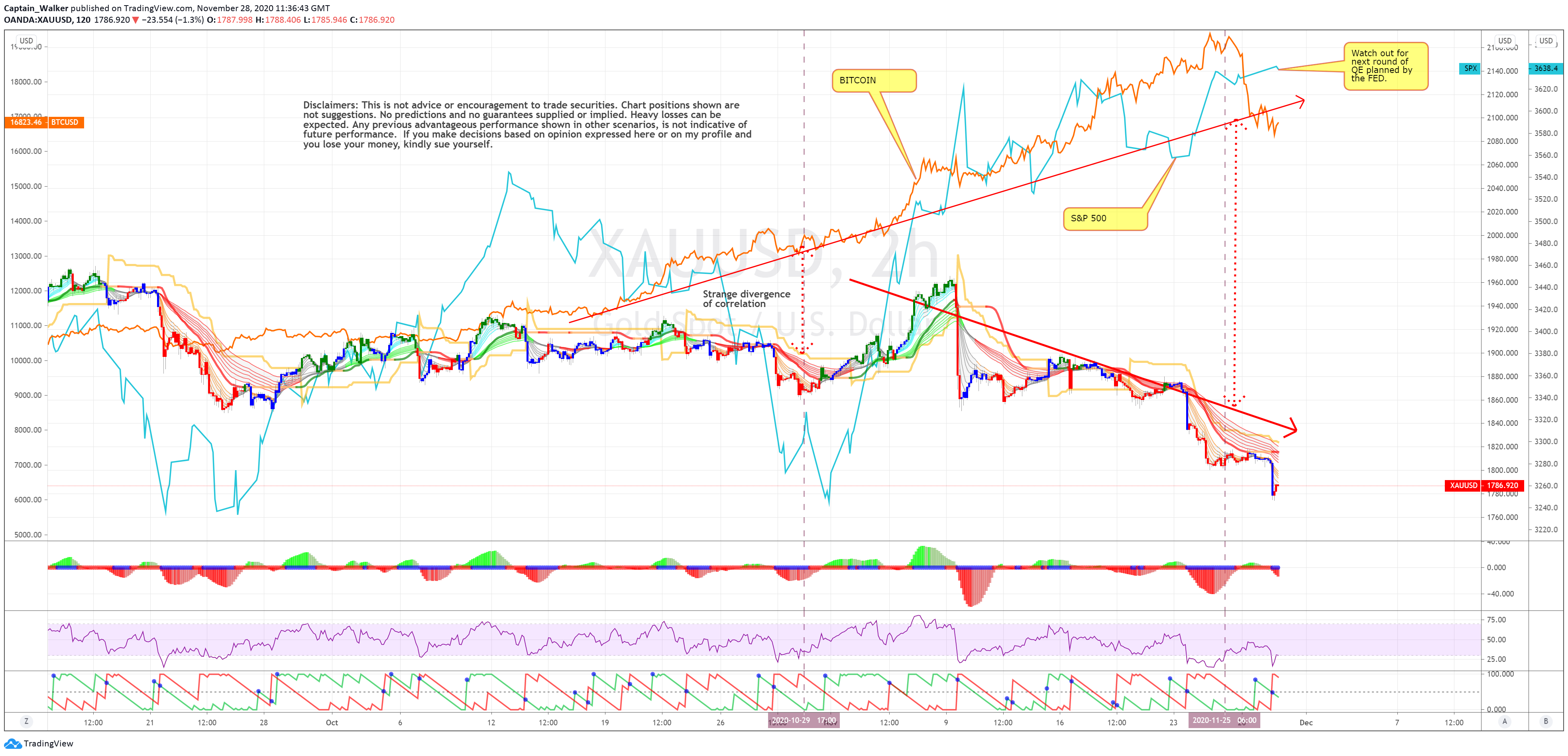This screenshot has width=1568, height=756.
Task: Click the TradingView cloud logo icon
Action: 13,743
